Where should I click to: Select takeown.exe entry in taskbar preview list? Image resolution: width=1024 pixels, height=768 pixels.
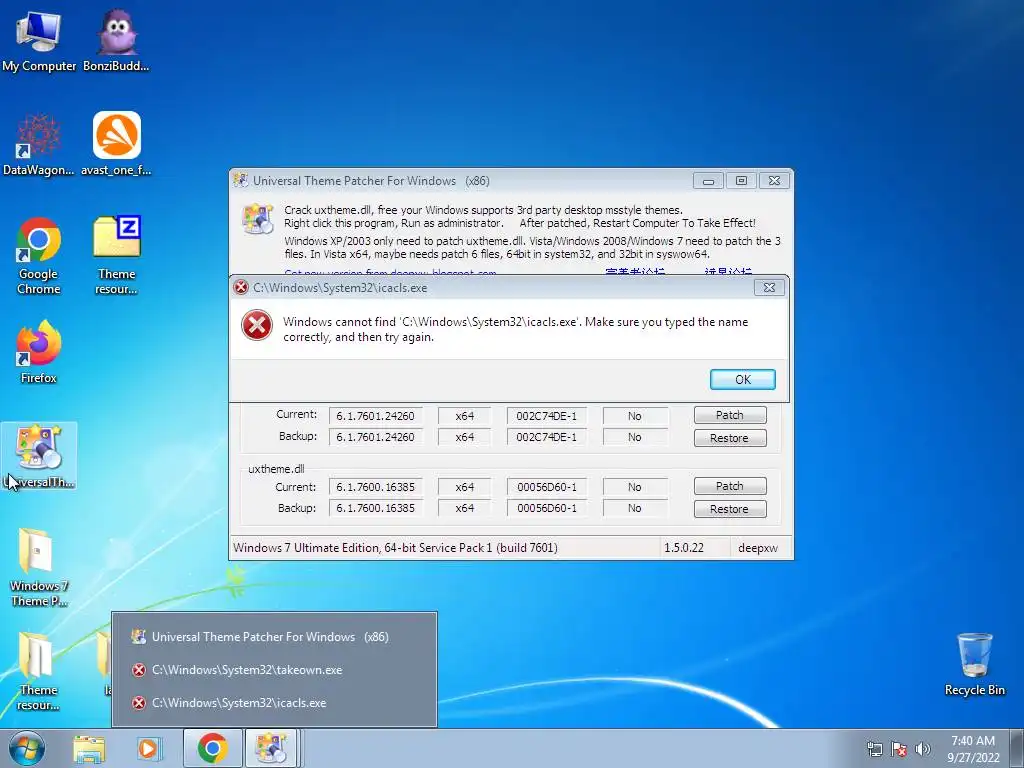point(274,669)
